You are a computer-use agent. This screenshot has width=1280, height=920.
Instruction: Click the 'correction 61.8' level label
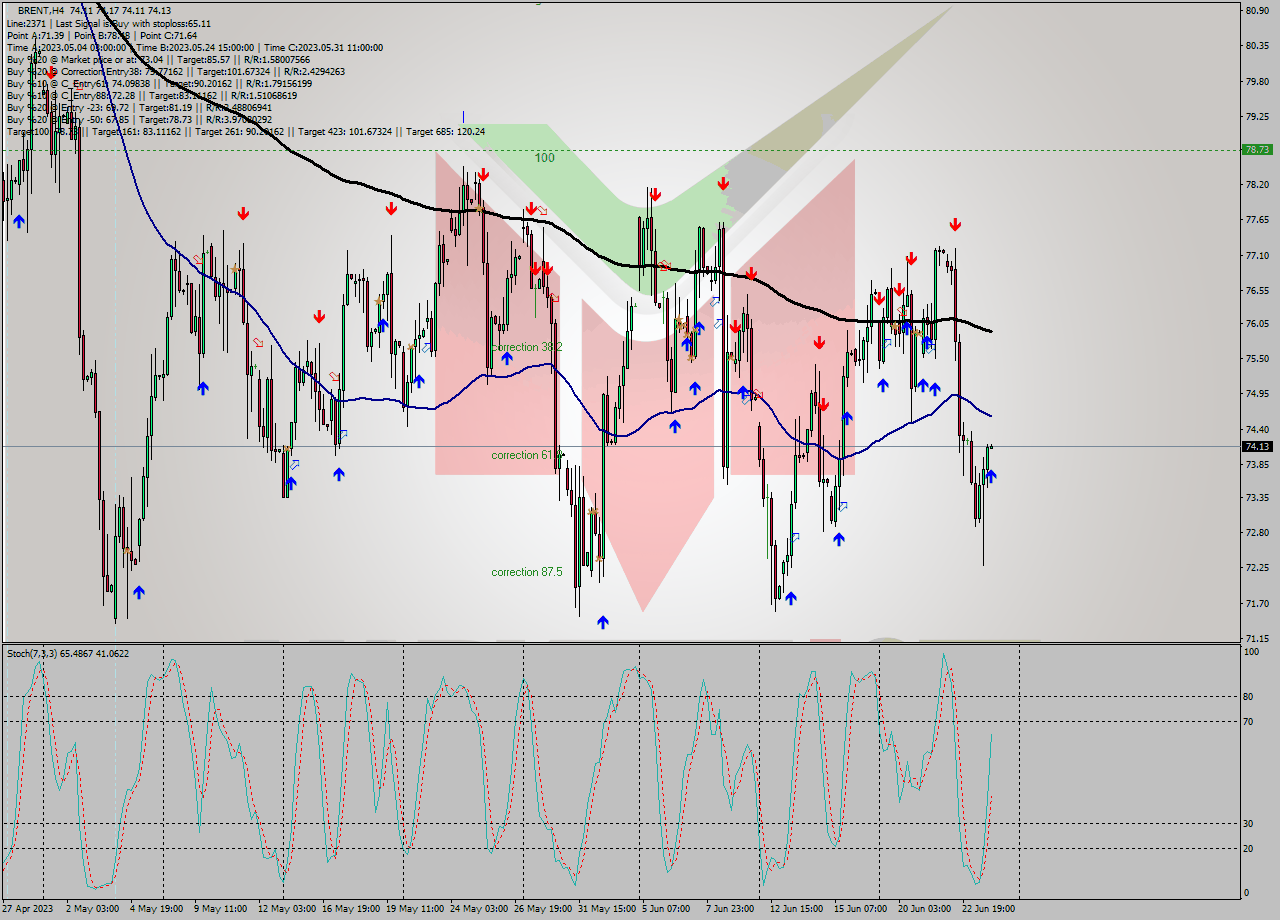(525, 455)
